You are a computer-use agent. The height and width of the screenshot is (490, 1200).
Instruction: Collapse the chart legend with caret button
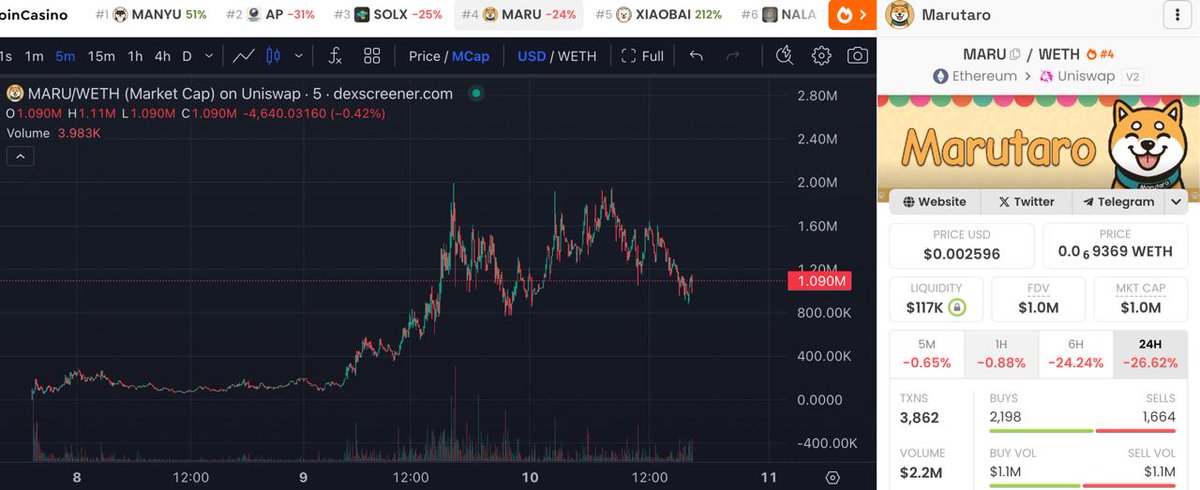point(20,156)
